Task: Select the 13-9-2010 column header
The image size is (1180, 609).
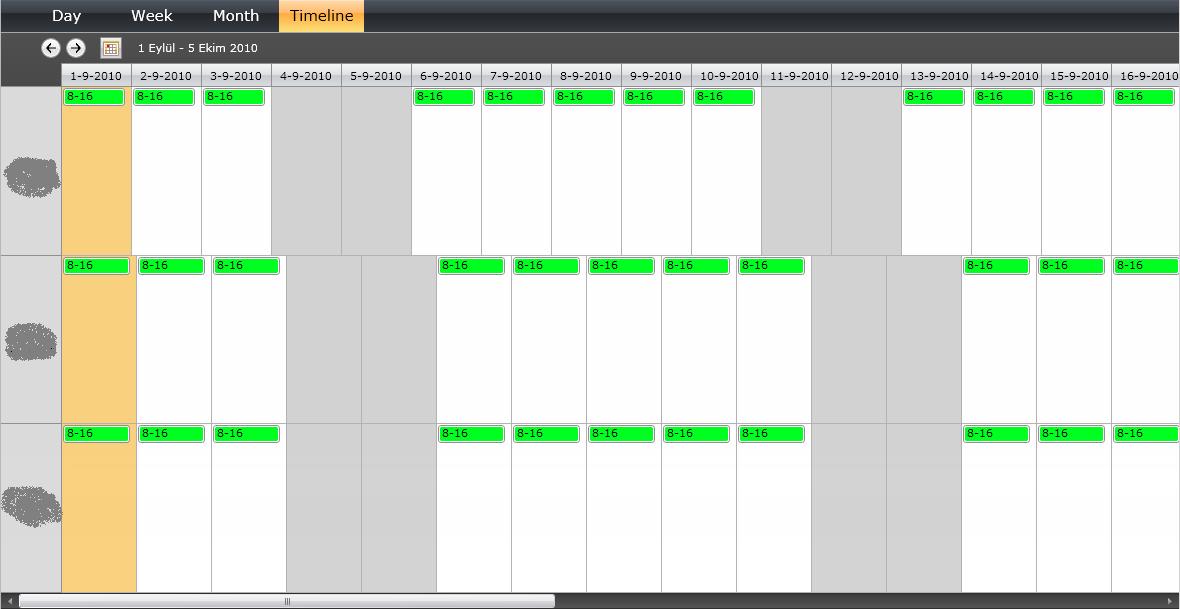Action: pos(936,75)
